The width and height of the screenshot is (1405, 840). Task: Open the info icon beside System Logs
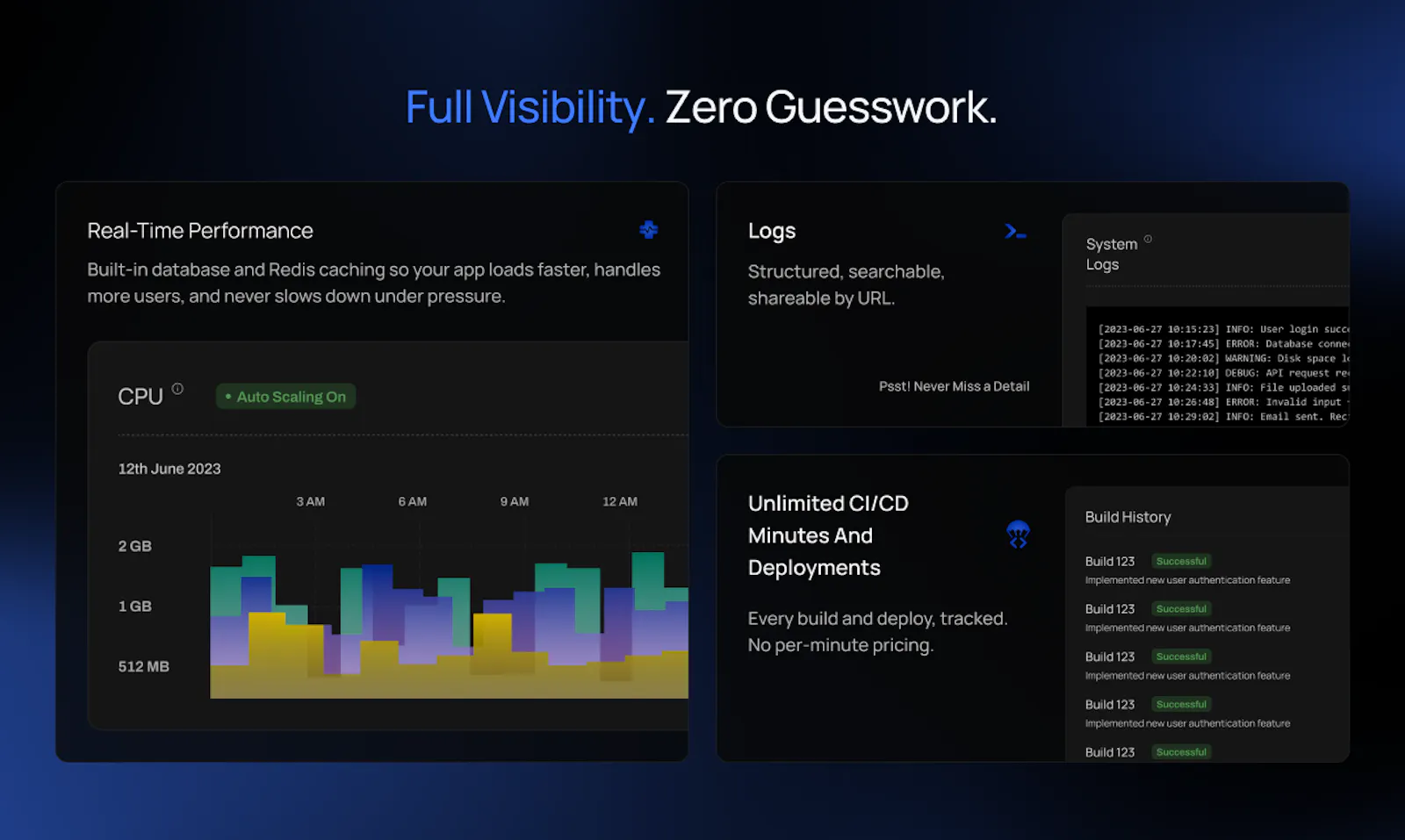(1148, 239)
